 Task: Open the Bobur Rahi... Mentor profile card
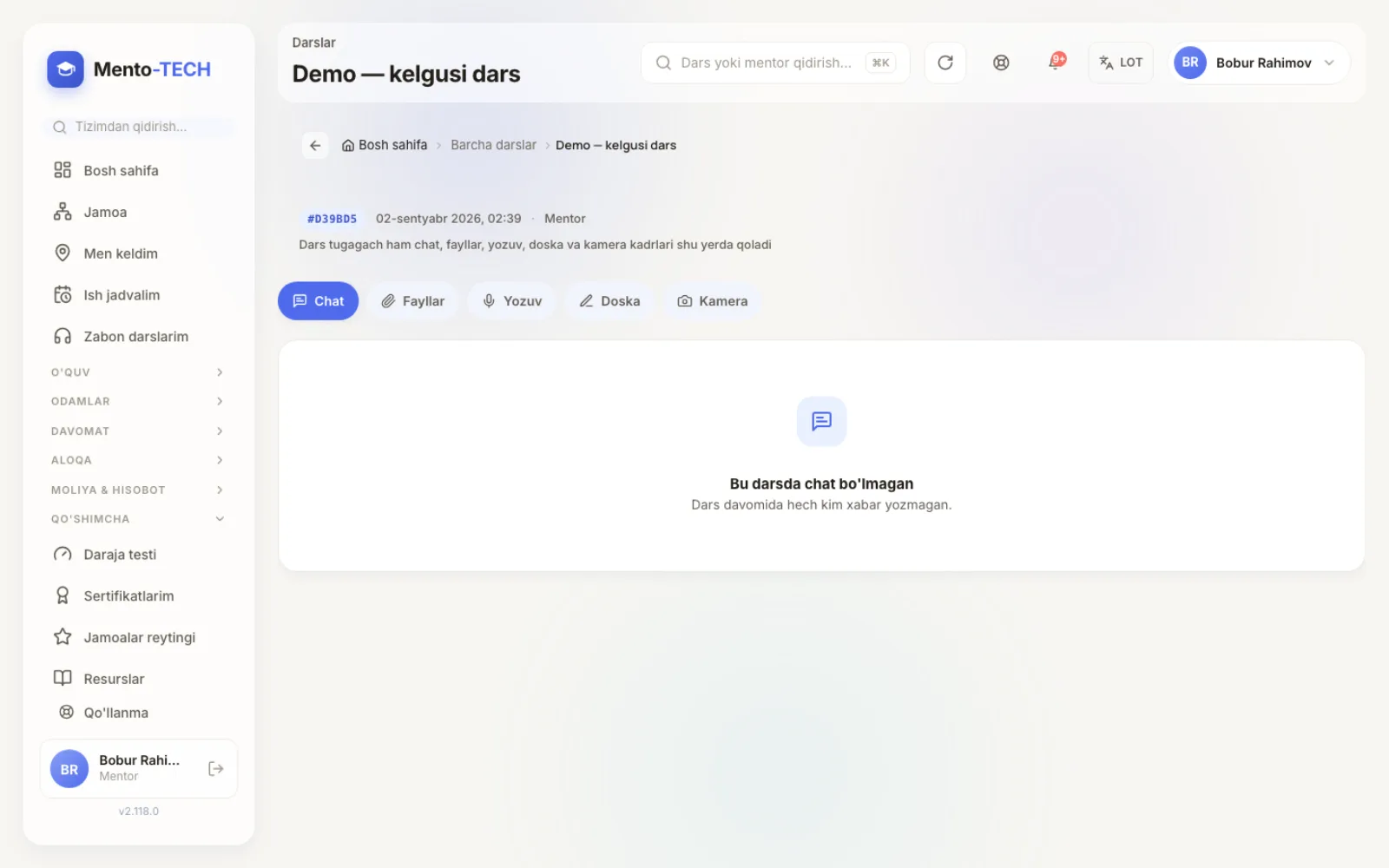tap(139, 769)
